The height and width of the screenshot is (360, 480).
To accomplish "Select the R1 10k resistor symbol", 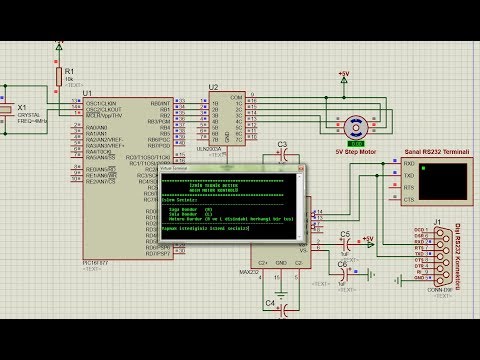I will 59,76.
